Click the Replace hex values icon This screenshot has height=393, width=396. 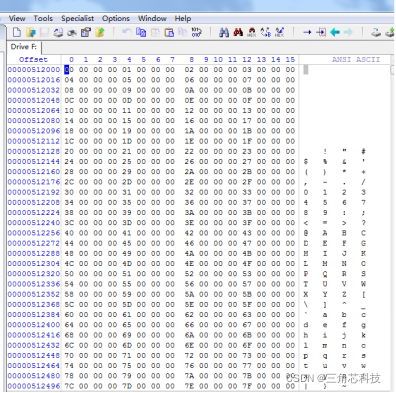279,32
